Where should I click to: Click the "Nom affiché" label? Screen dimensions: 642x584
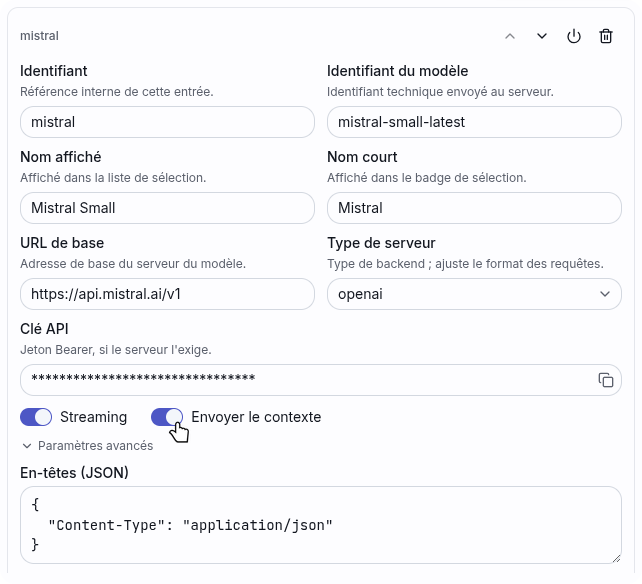point(61,157)
